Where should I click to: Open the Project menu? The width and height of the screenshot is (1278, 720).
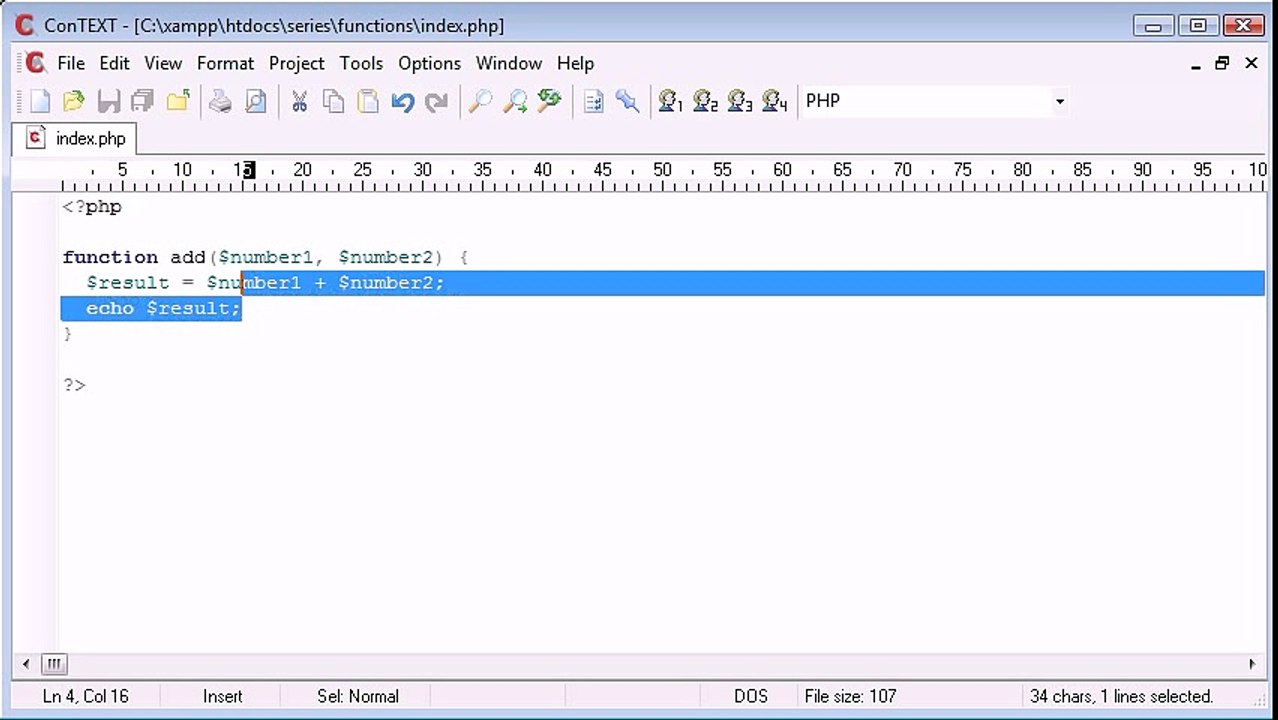[297, 63]
